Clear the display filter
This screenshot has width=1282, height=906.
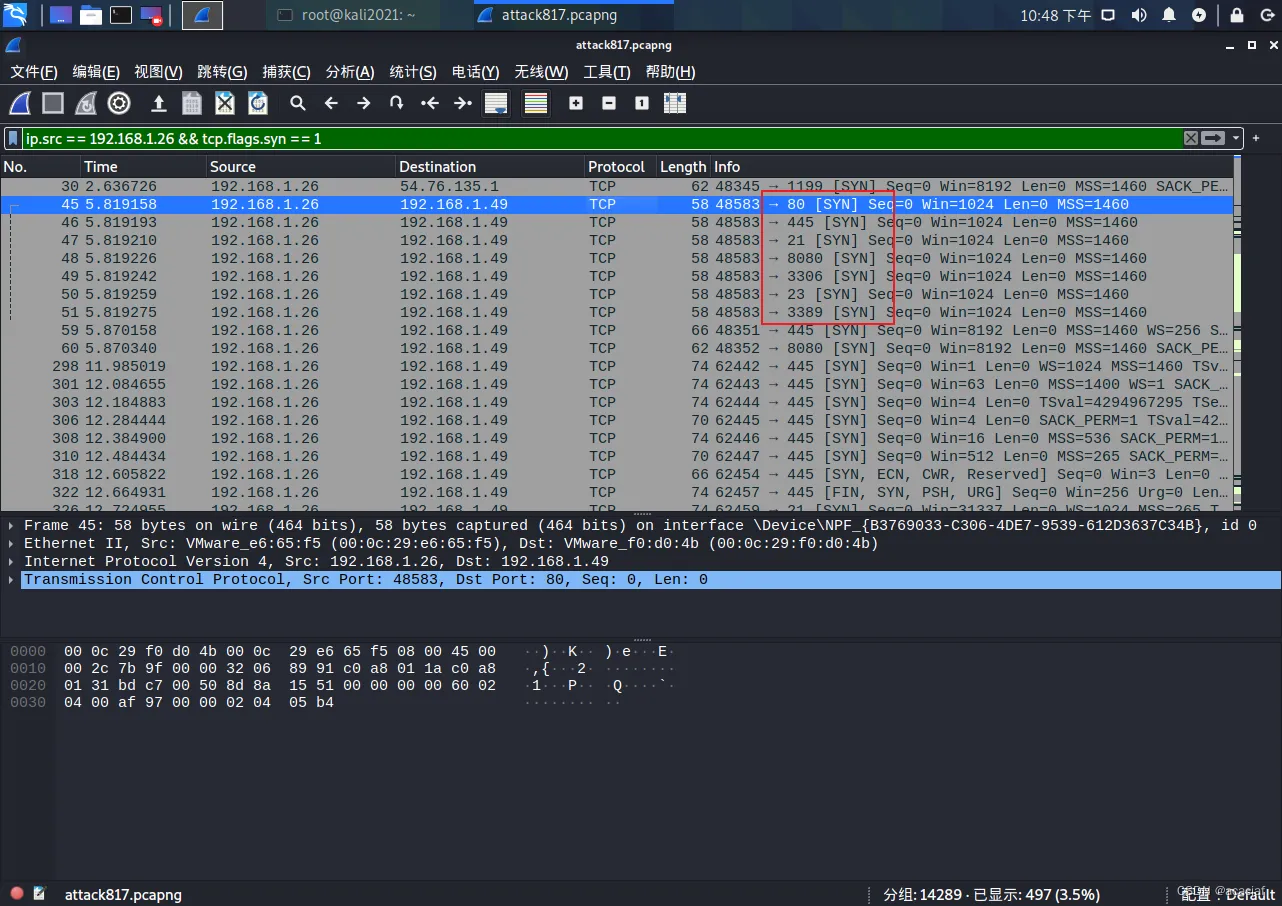click(1191, 139)
